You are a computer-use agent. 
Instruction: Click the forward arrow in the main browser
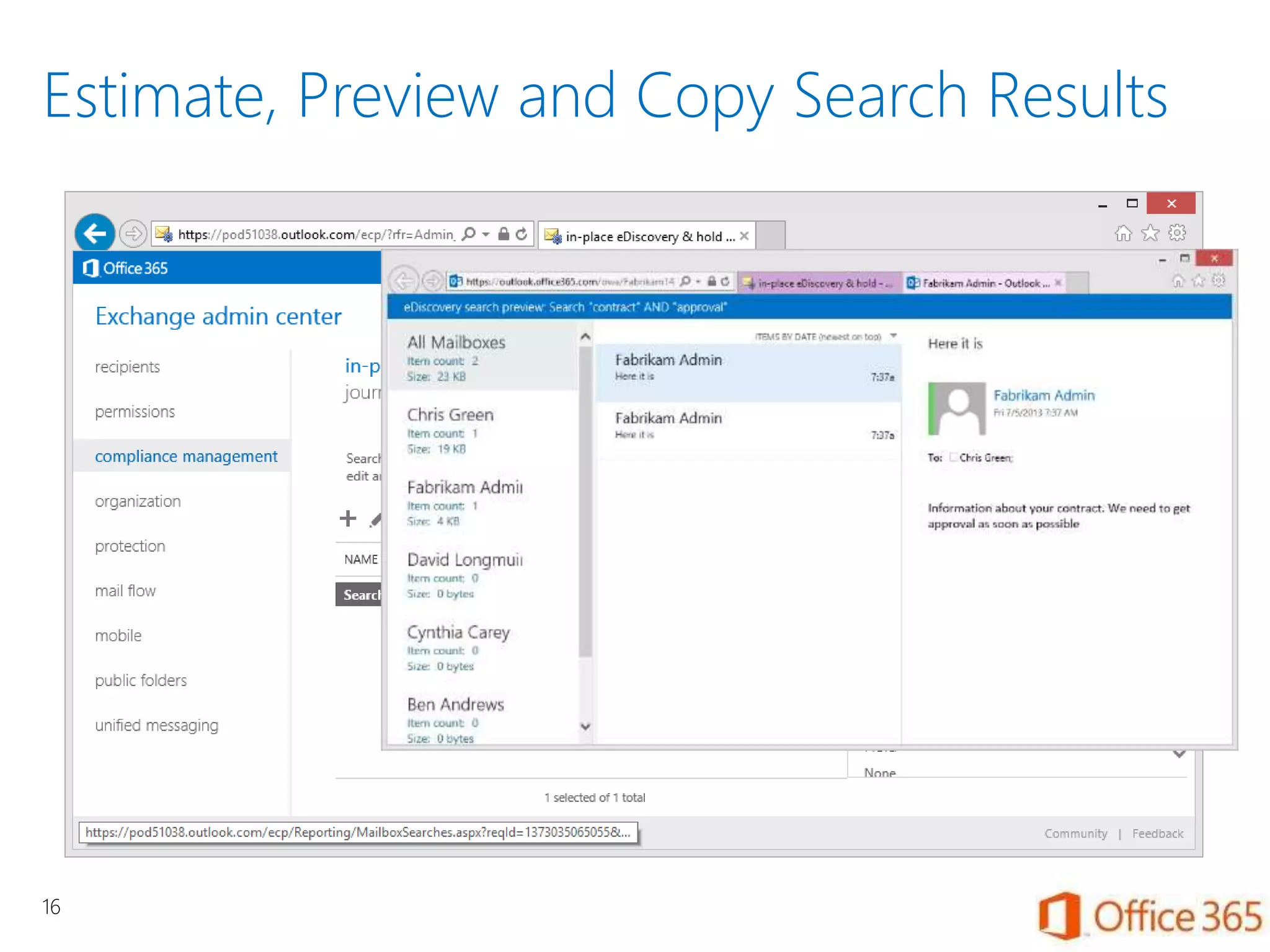(x=133, y=234)
